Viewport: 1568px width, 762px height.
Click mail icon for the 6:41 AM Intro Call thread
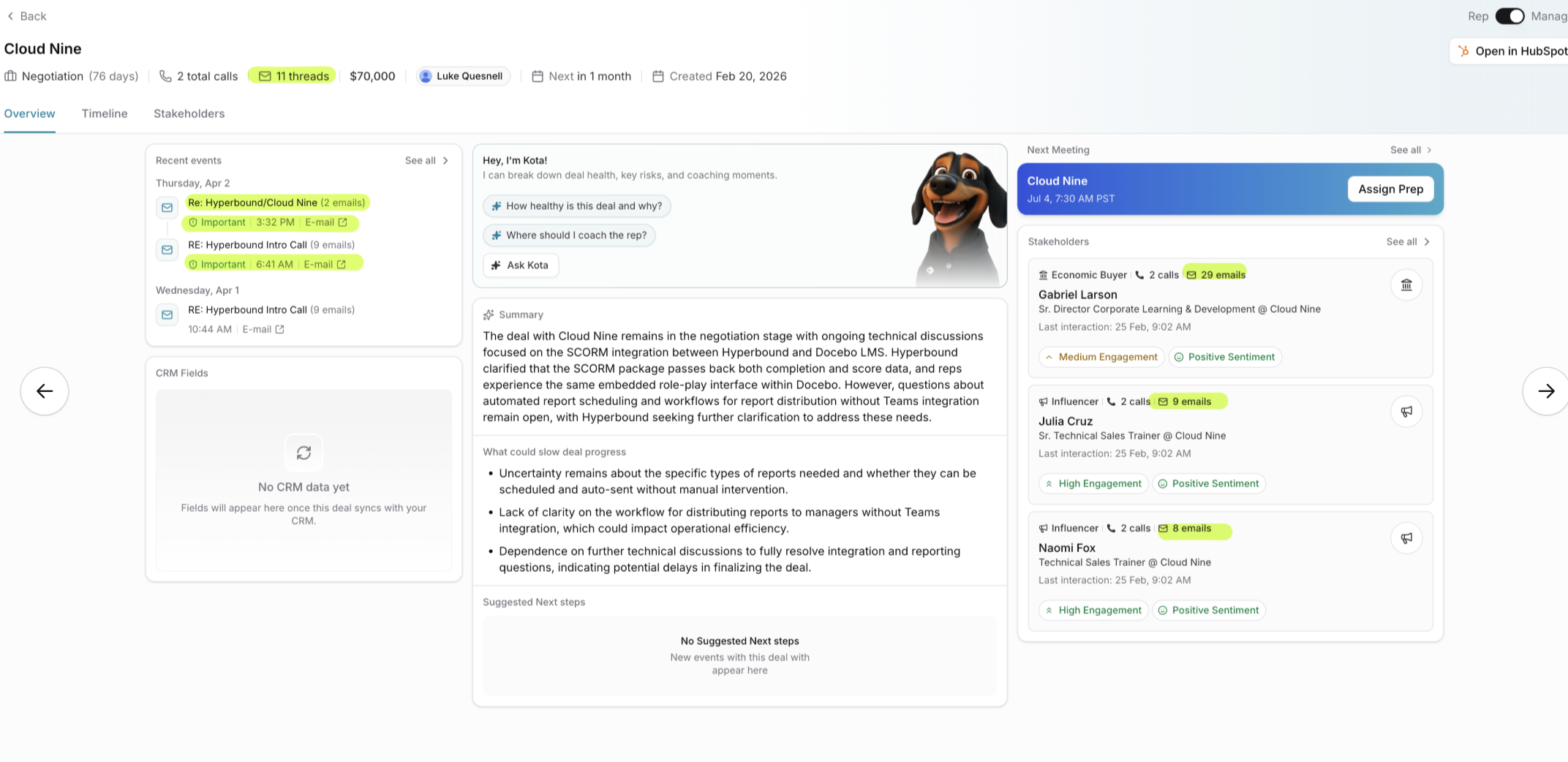tap(167, 250)
